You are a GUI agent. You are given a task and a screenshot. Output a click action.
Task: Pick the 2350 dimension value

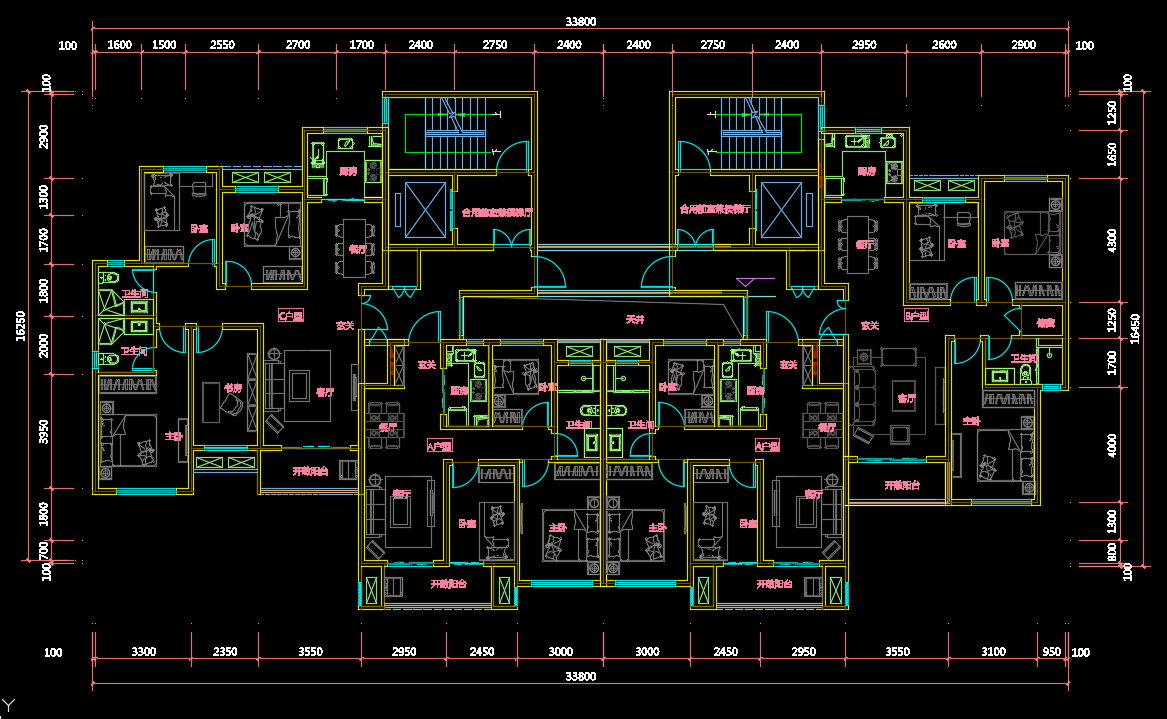[225, 651]
